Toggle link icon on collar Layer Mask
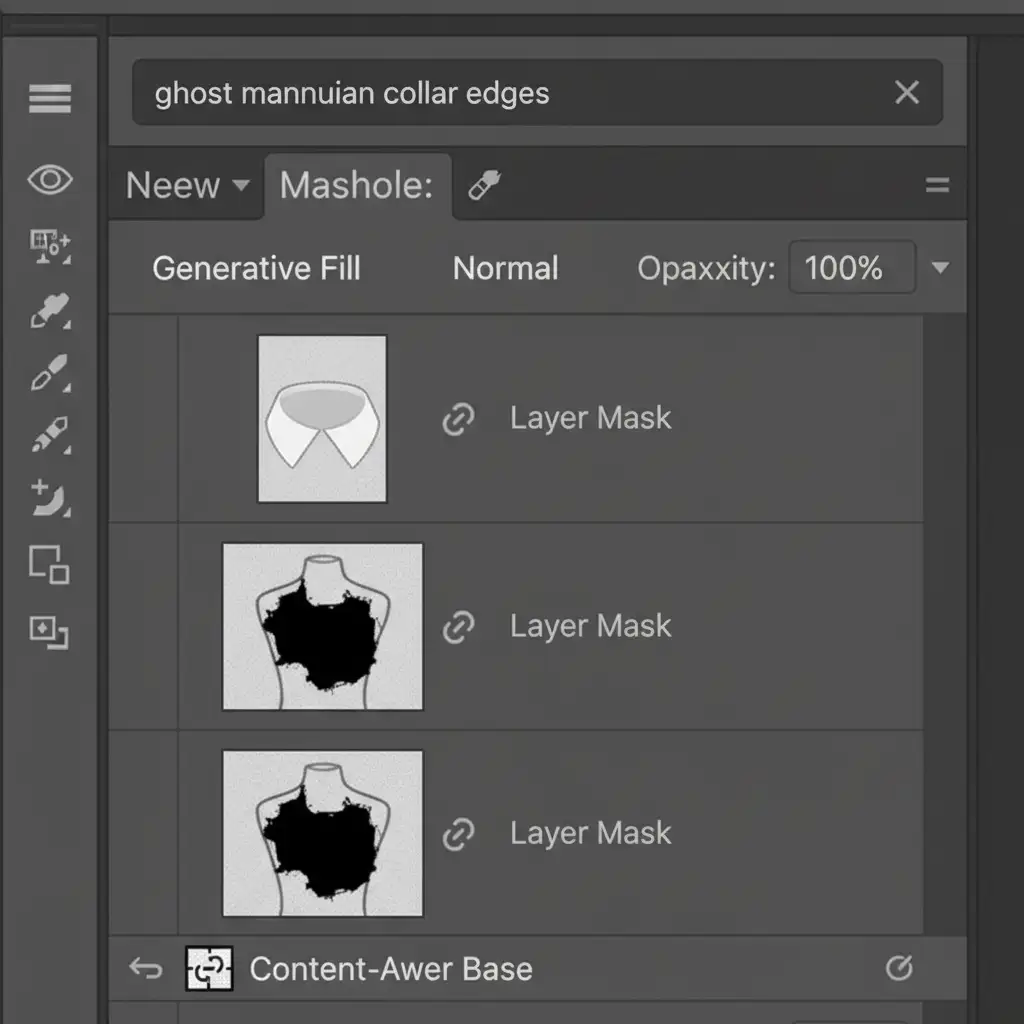 pos(458,419)
